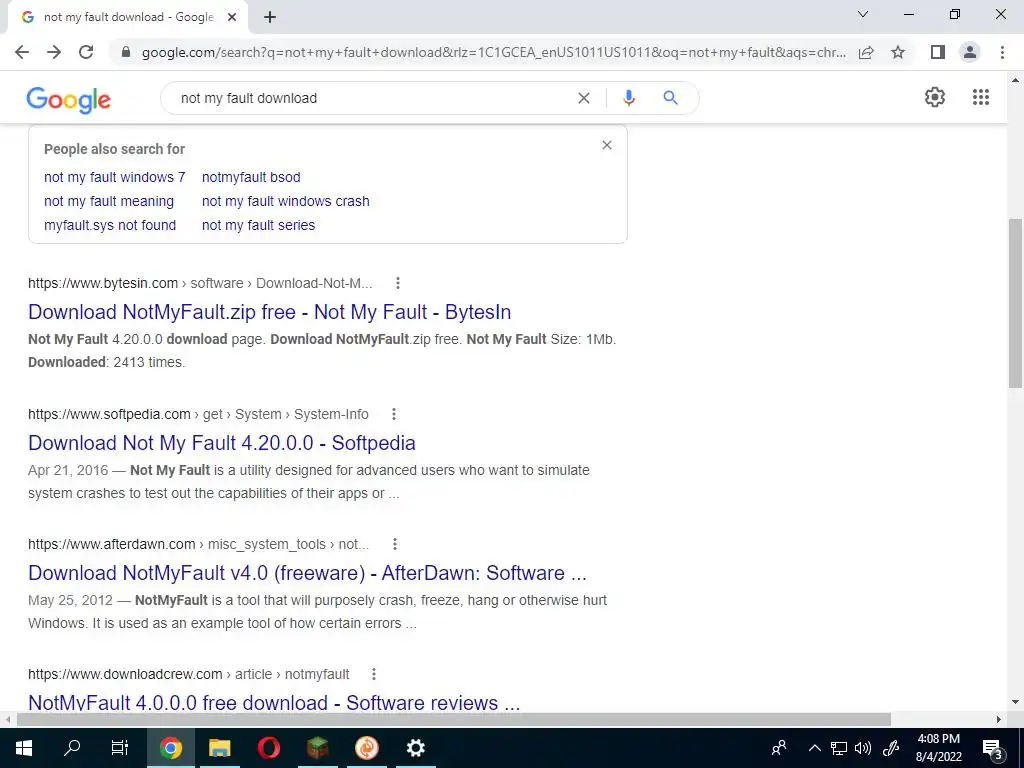Launch Minecraft from the taskbar
The image size is (1024, 768).
[317, 748]
